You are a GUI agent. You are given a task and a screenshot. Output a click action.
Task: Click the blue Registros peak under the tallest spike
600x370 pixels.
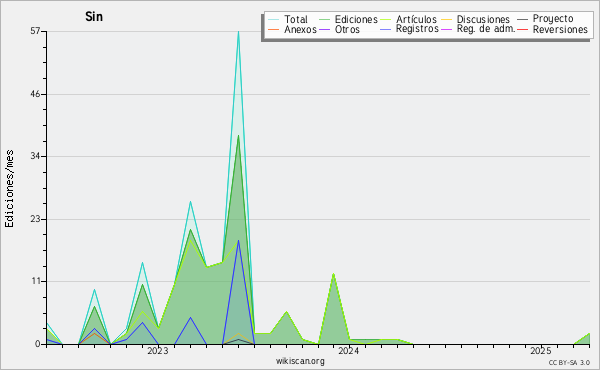point(238,241)
